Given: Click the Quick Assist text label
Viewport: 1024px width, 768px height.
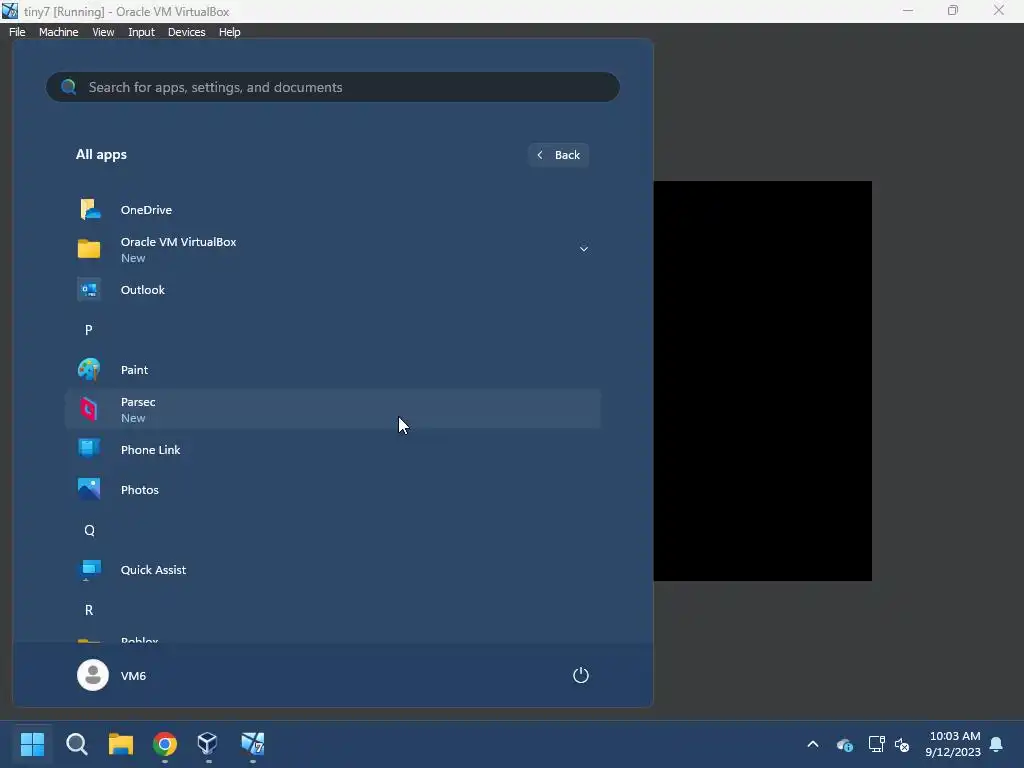Looking at the screenshot, I should coord(153,569).
